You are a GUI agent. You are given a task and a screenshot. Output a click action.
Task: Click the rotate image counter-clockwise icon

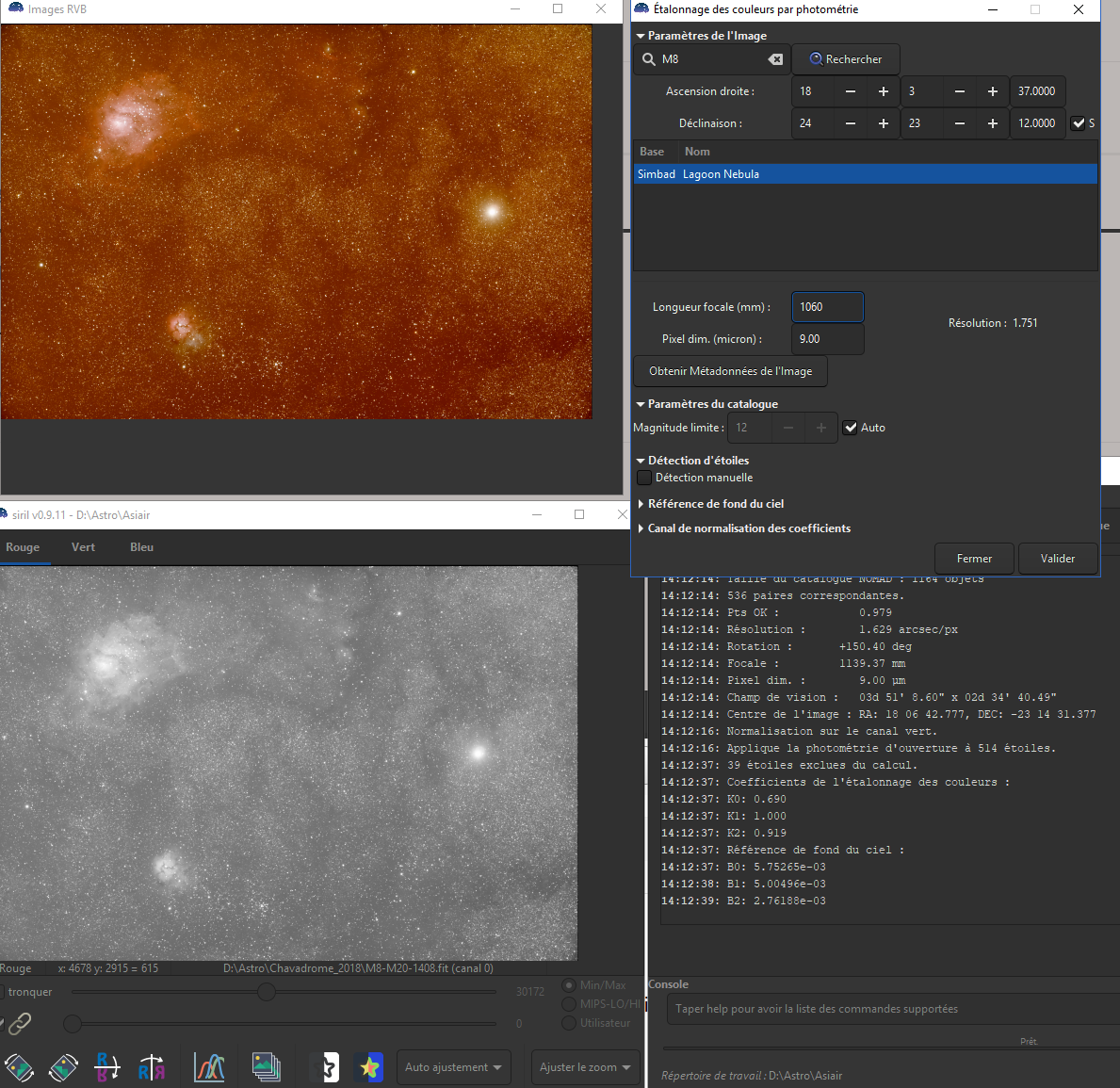(19, 1067)
